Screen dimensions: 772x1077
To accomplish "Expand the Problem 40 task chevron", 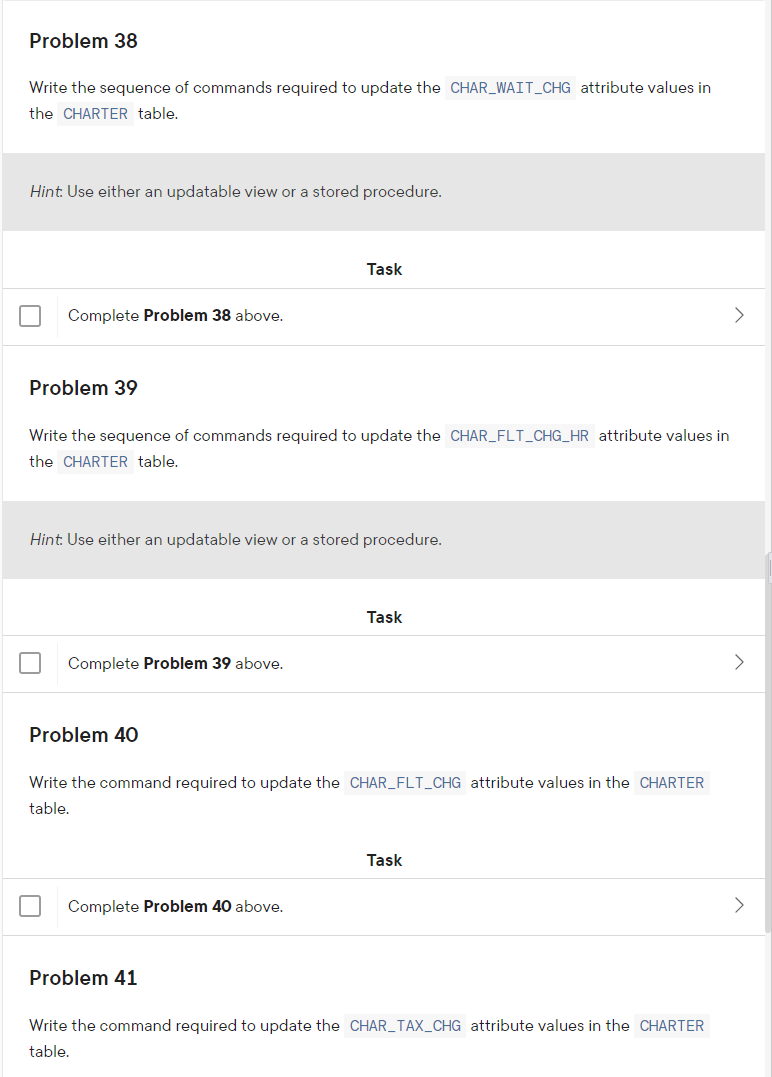I will pyautogui.click(x=739, y=905).
